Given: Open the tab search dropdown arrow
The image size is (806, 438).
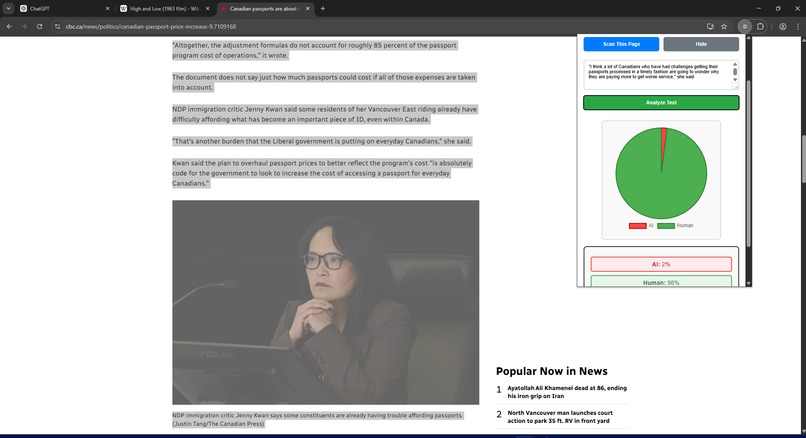Looking at the screenshot, I should [8, 9].
